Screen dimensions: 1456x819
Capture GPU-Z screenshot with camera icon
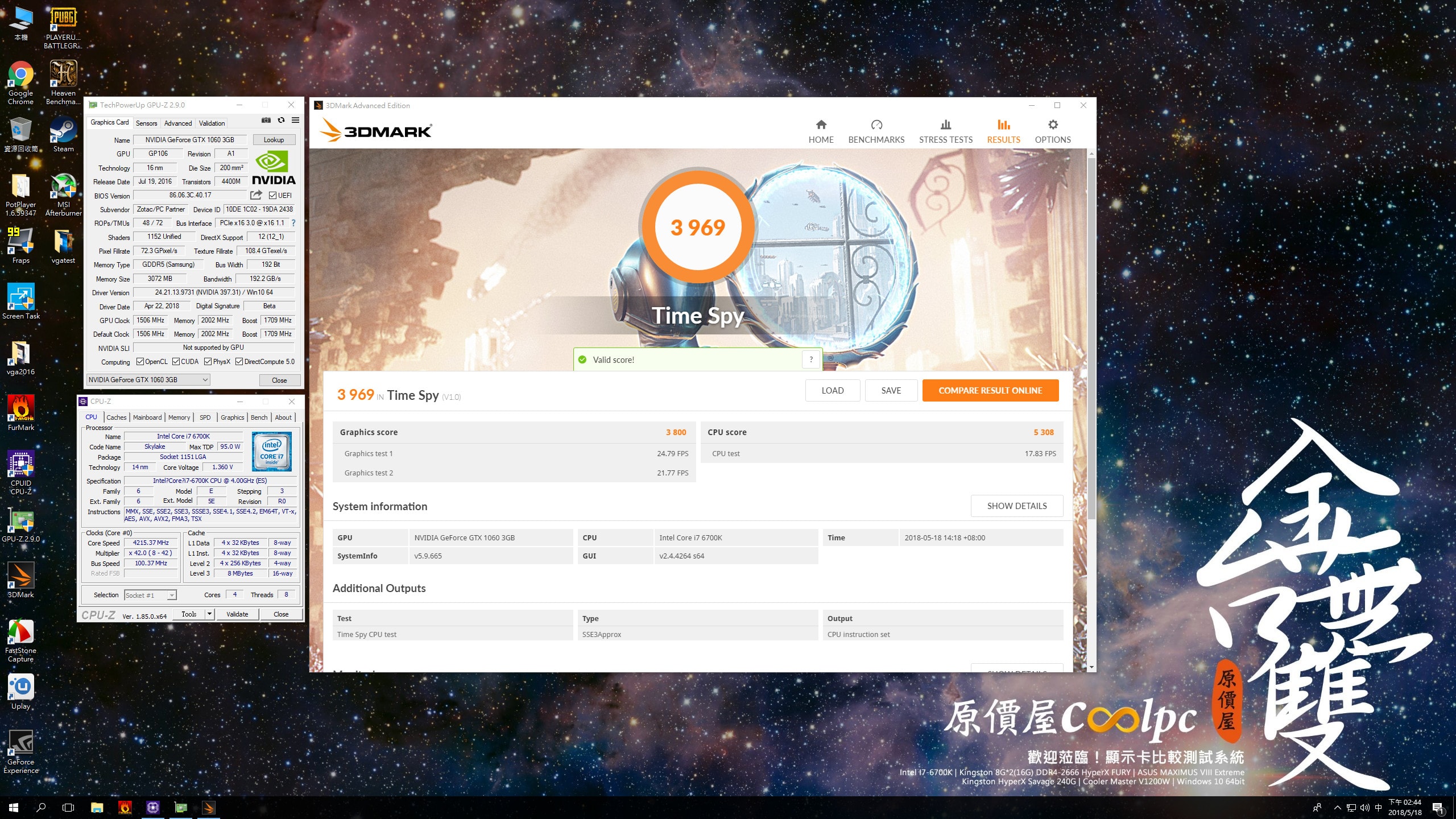(x=266, y=121)
